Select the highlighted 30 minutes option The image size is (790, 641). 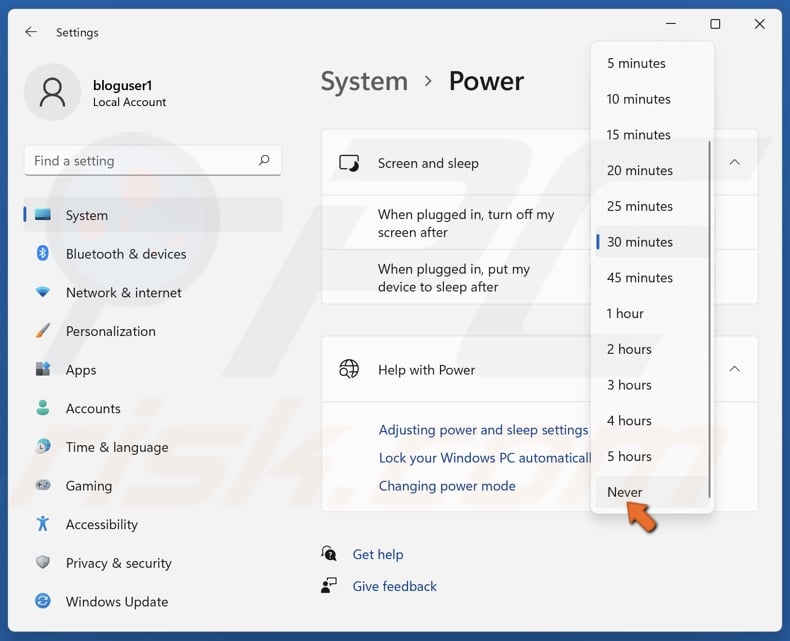coord(652,242)
